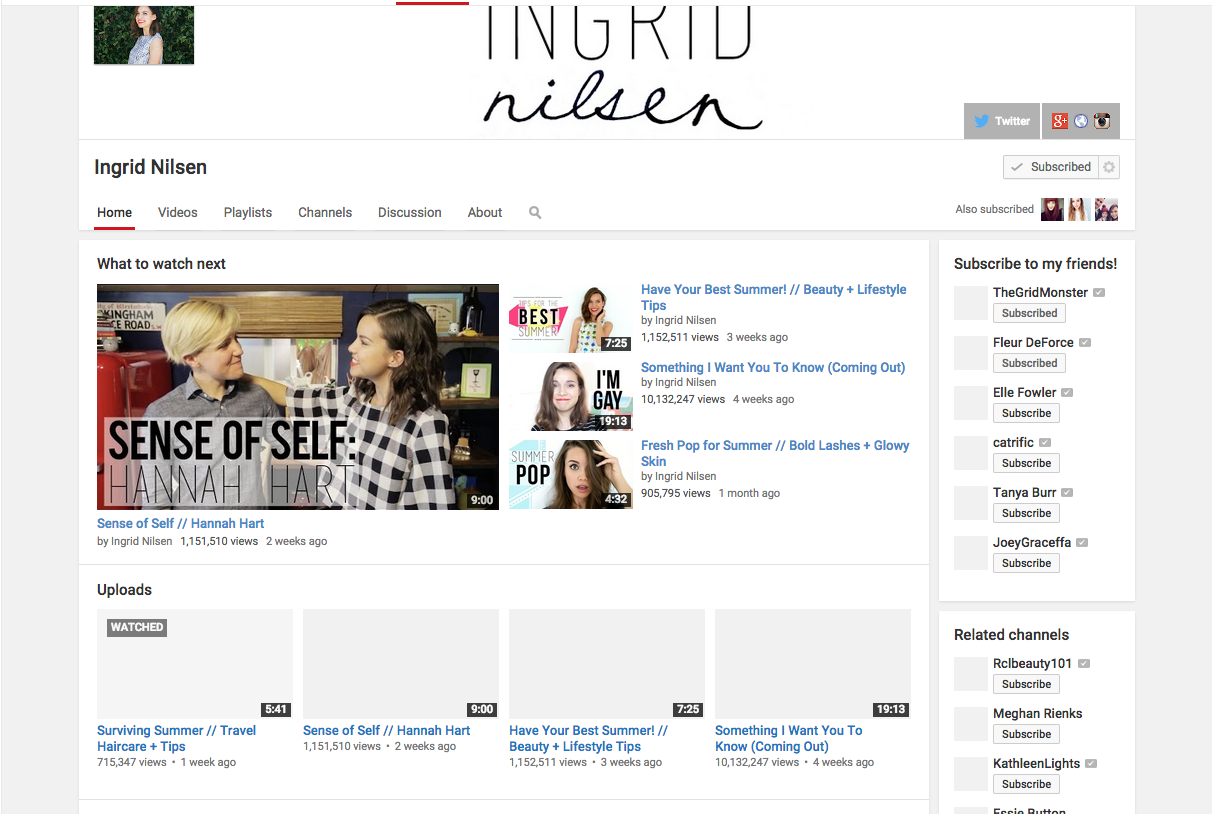Click Rclbeauty101 channel avatar
This screenshot has height=814, width=1212.
click(x=971, y=674)
